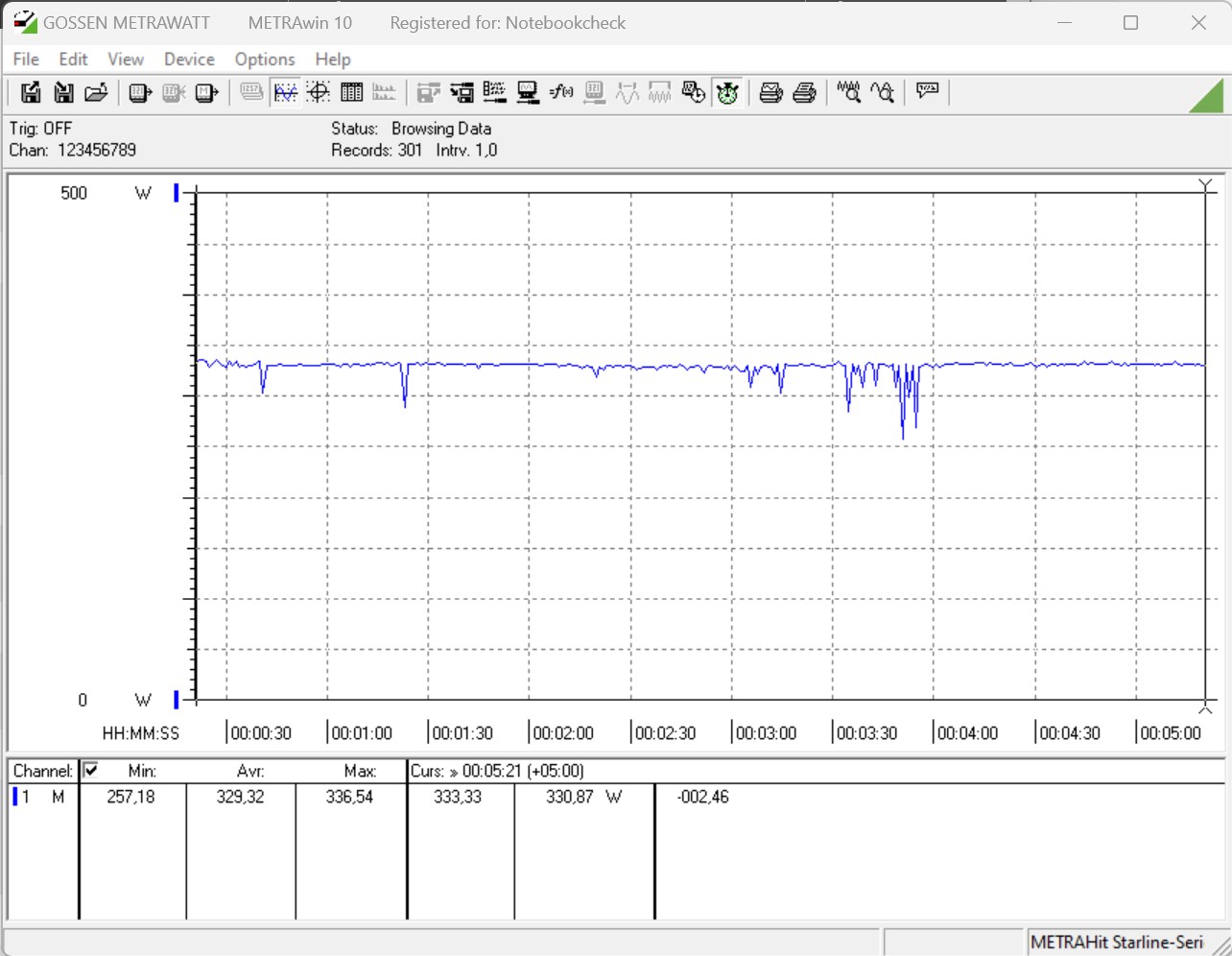The height and width of the screenshot is (956, 1232).
Task: Click the Min value 257,18
Action: click(x=130, y=797)
